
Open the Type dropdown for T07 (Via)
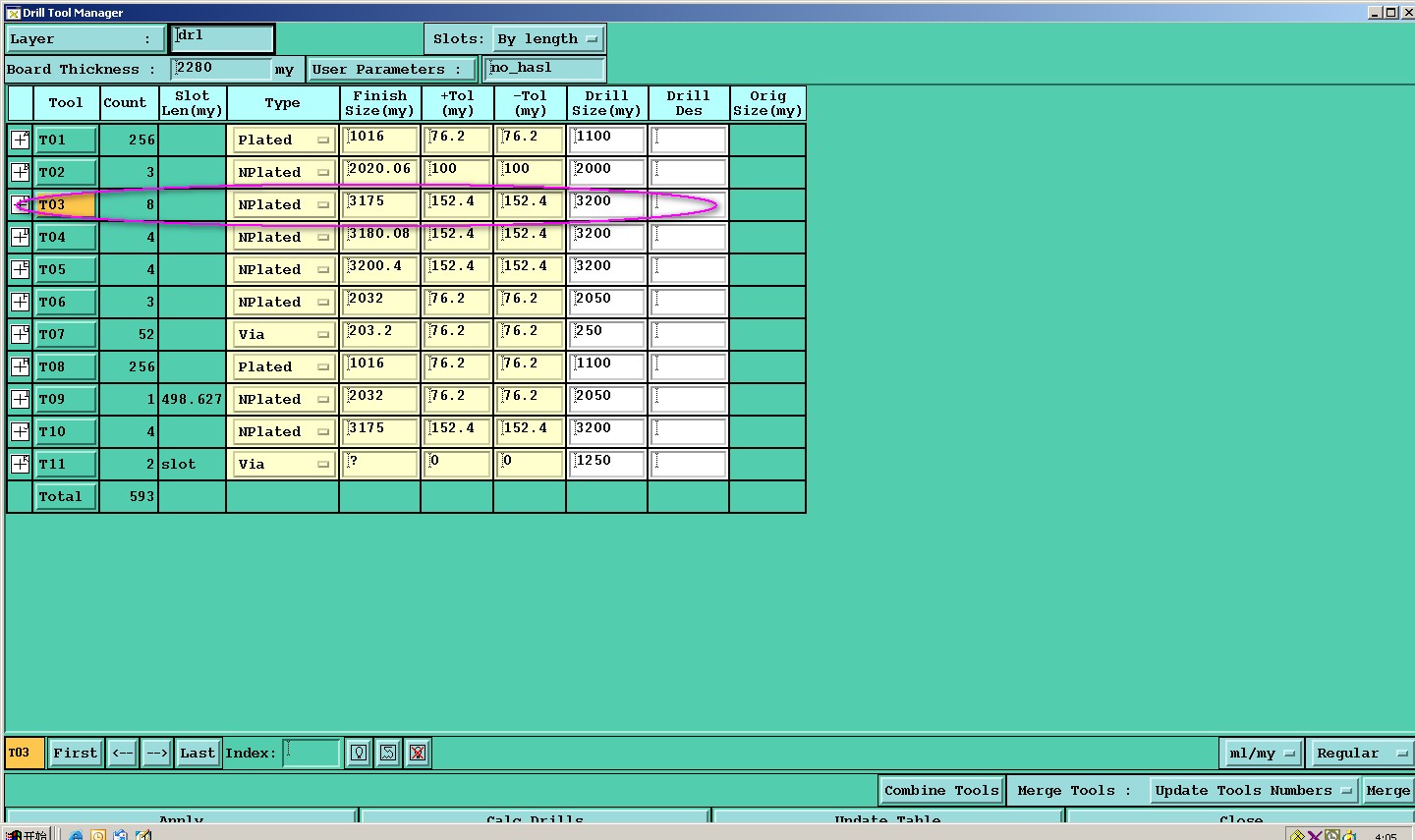[283, 334]
